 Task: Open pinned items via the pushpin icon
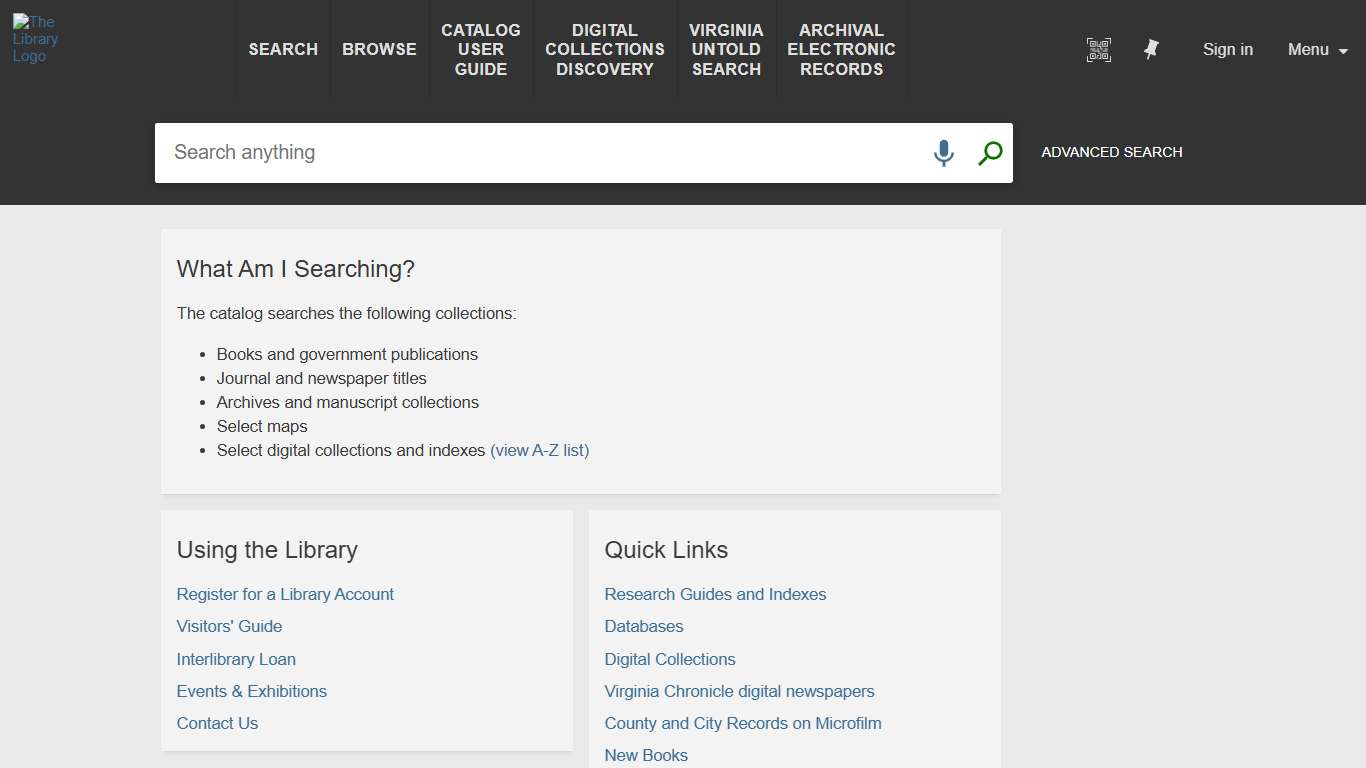coord(1151,49)
